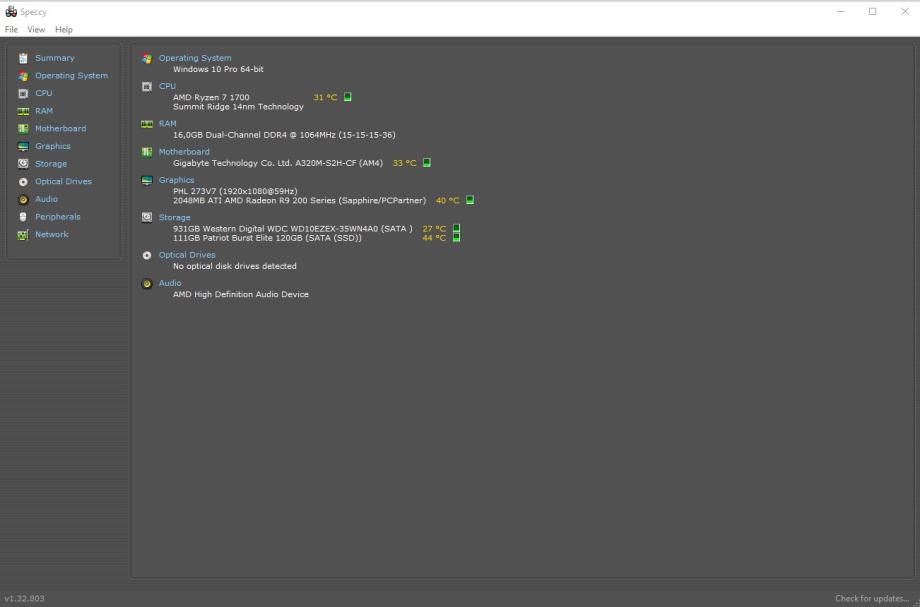
Task: Click the Network icon in sidebar
Action: click(x=23, y=235)
